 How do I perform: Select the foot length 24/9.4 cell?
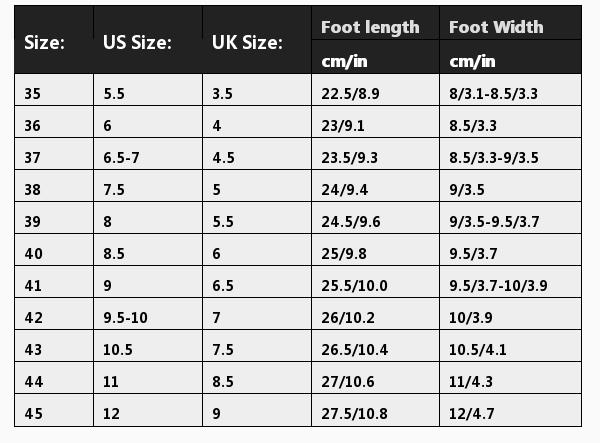[x=345, y=190]
